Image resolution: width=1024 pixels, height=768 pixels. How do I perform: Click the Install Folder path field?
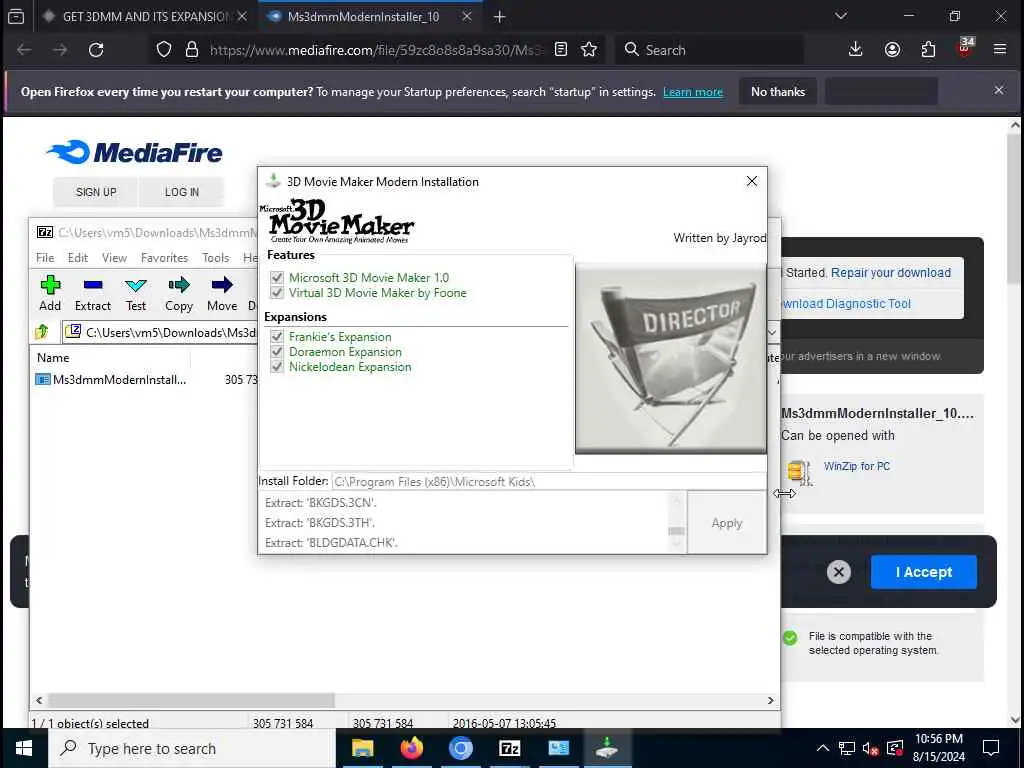pos(549,481)
